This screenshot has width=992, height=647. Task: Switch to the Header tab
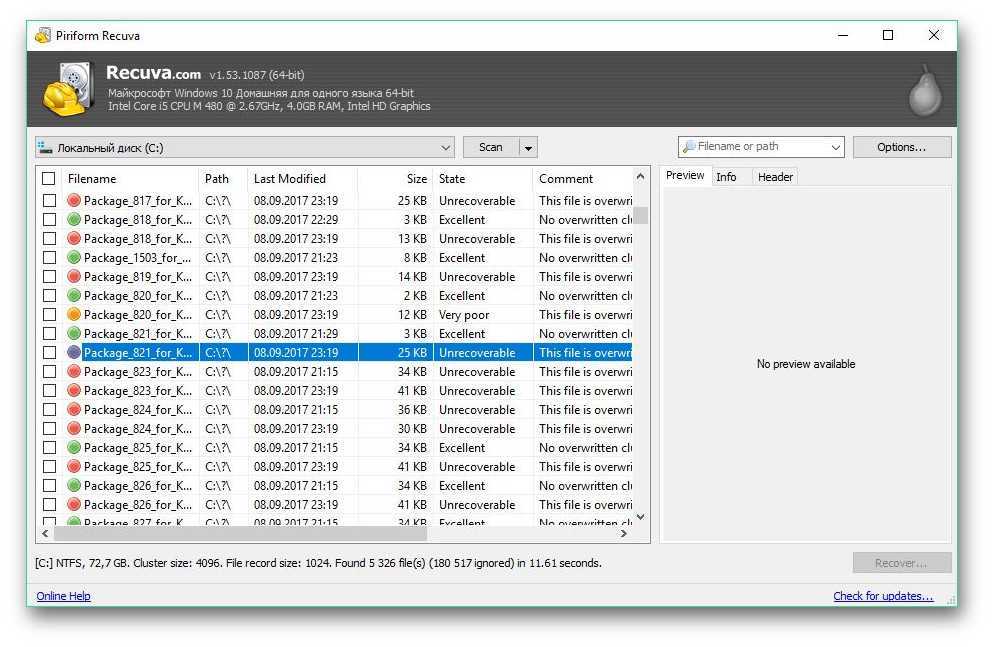(775, 177)
